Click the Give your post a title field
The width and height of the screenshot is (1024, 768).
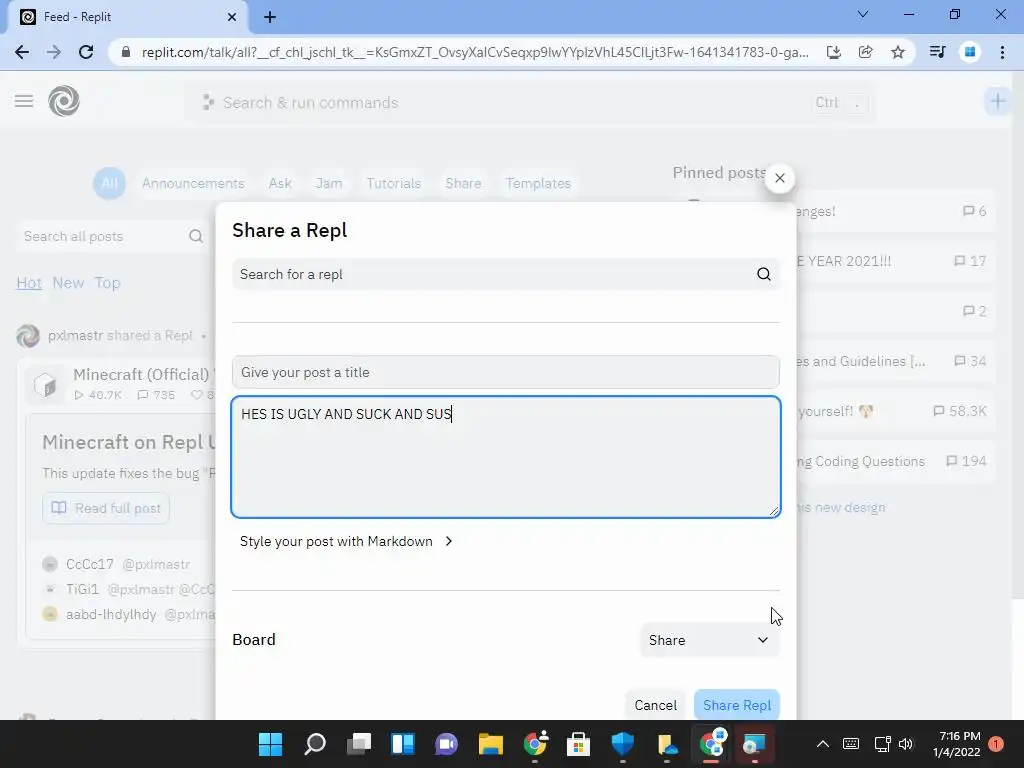point(505,372)
